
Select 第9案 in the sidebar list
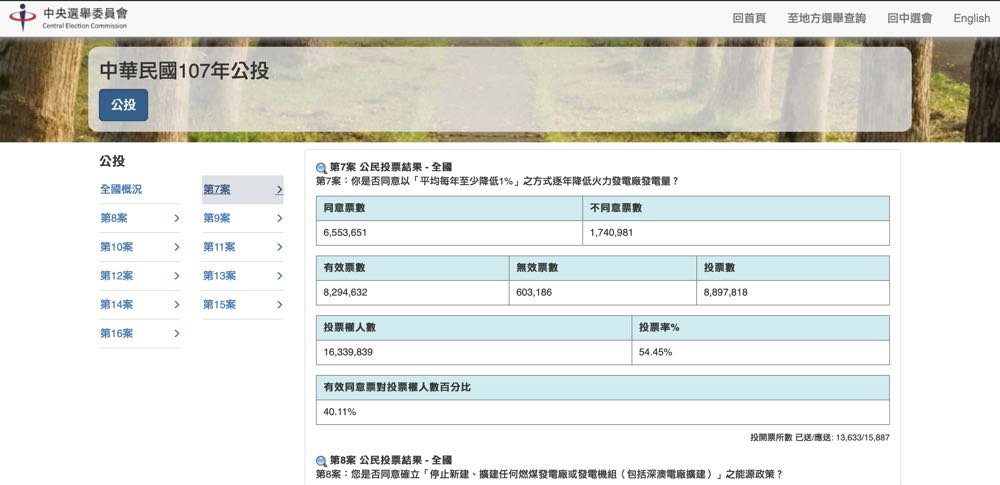tap(217, 218)
